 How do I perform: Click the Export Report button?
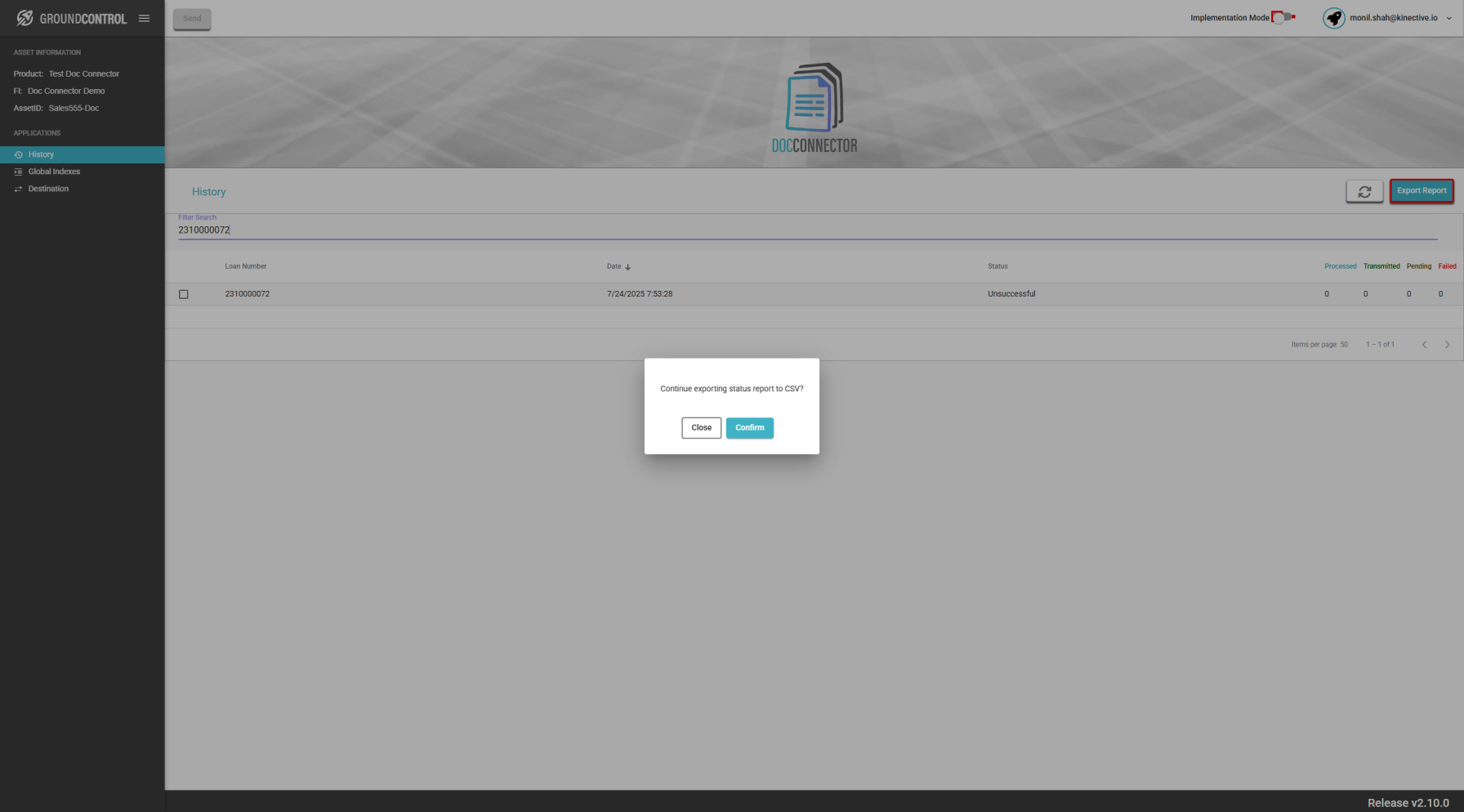[1422, 191]
